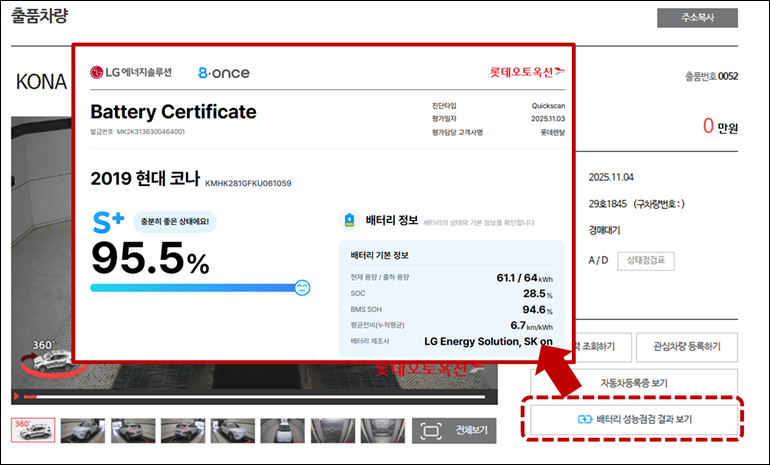The height and width of the screenshot is (465, 770).
Task: Click the 2019 현대 코나 heading
Action: pyautogui.click(x=145, y=178)
